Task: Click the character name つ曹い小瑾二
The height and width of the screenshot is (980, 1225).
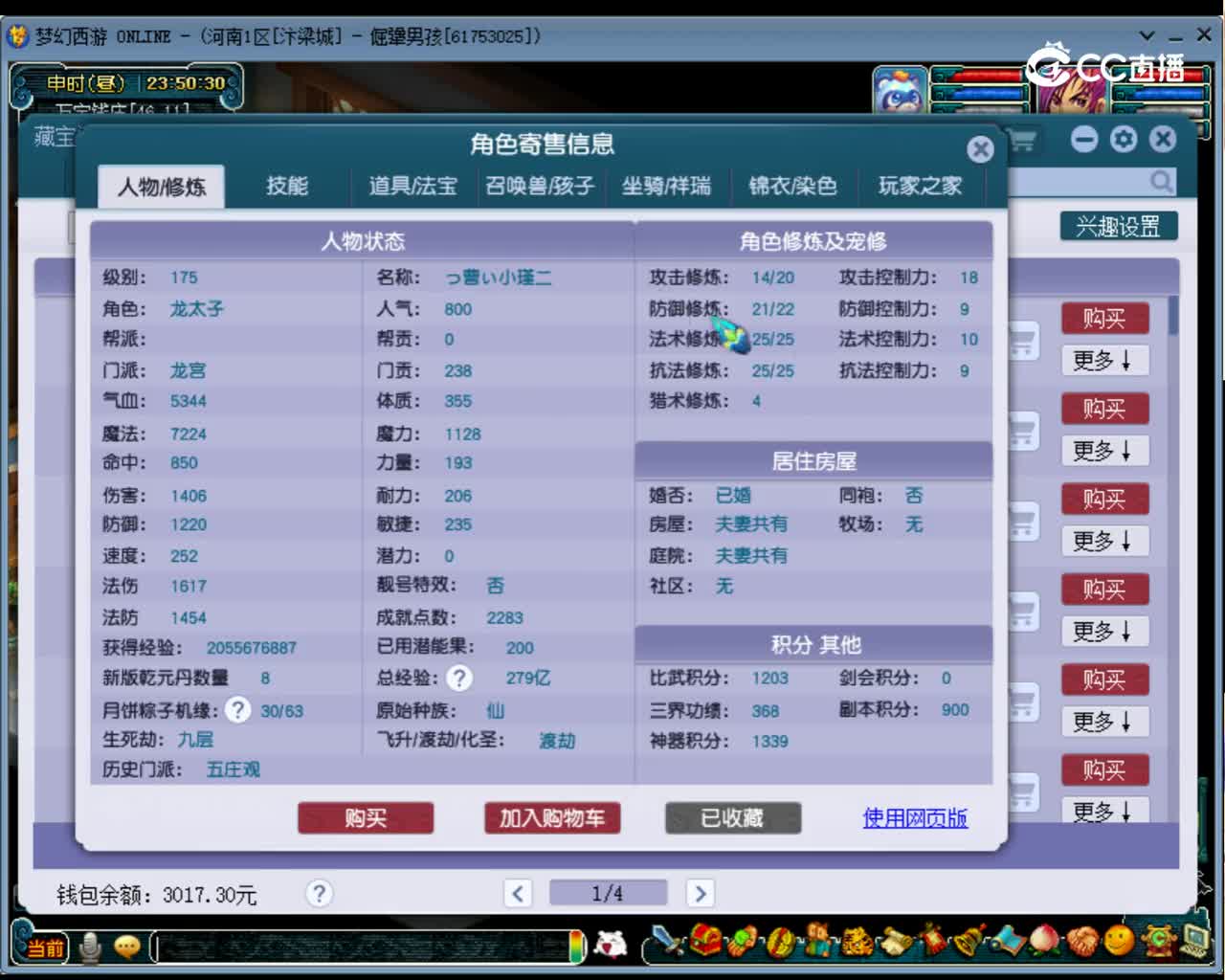Action: pyautogui.click(x=498, y=278)
